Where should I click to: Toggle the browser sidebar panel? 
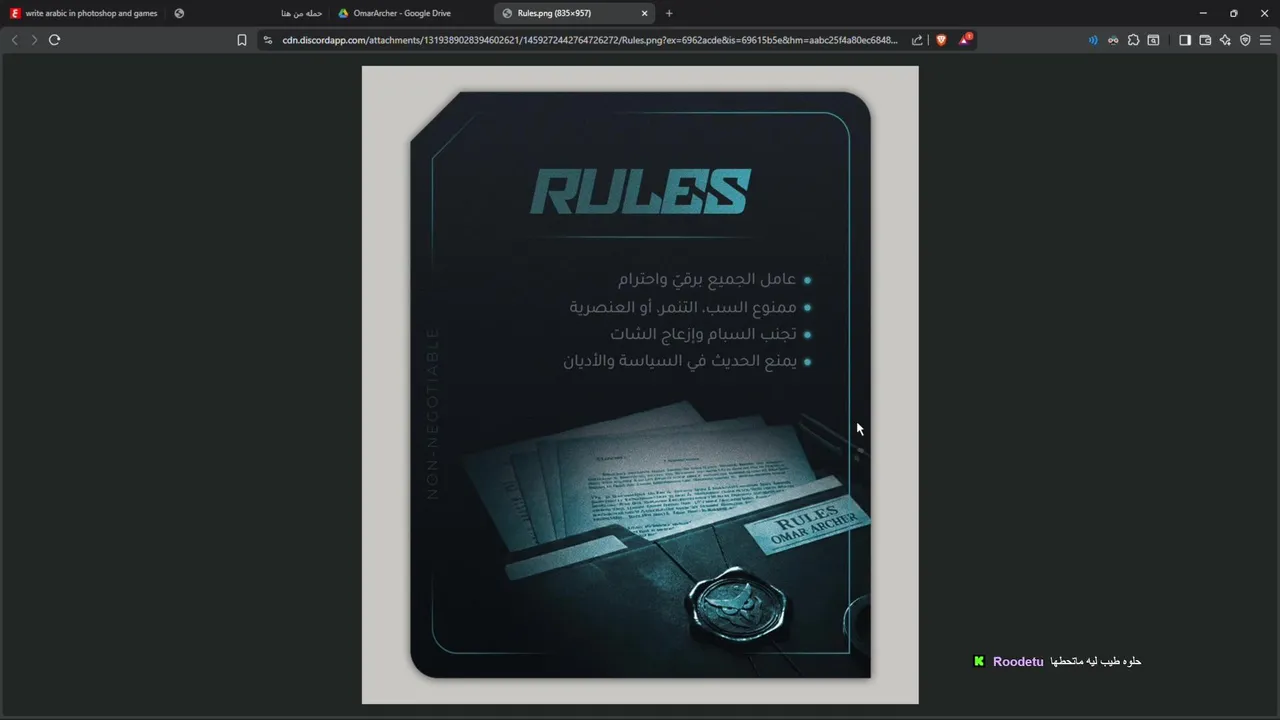[x=1185, y=40]
